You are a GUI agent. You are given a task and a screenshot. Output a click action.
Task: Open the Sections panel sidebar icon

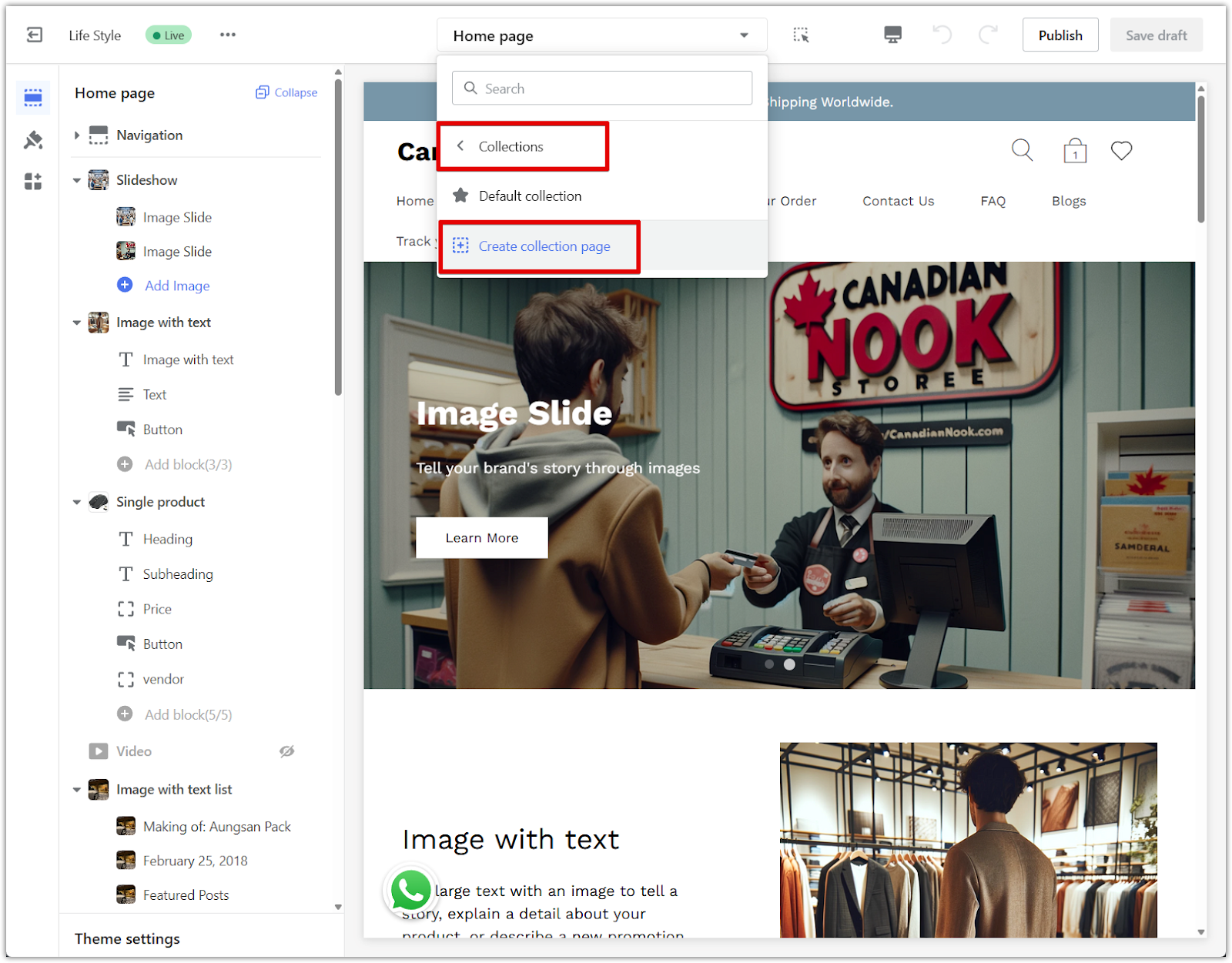(33, 97)
